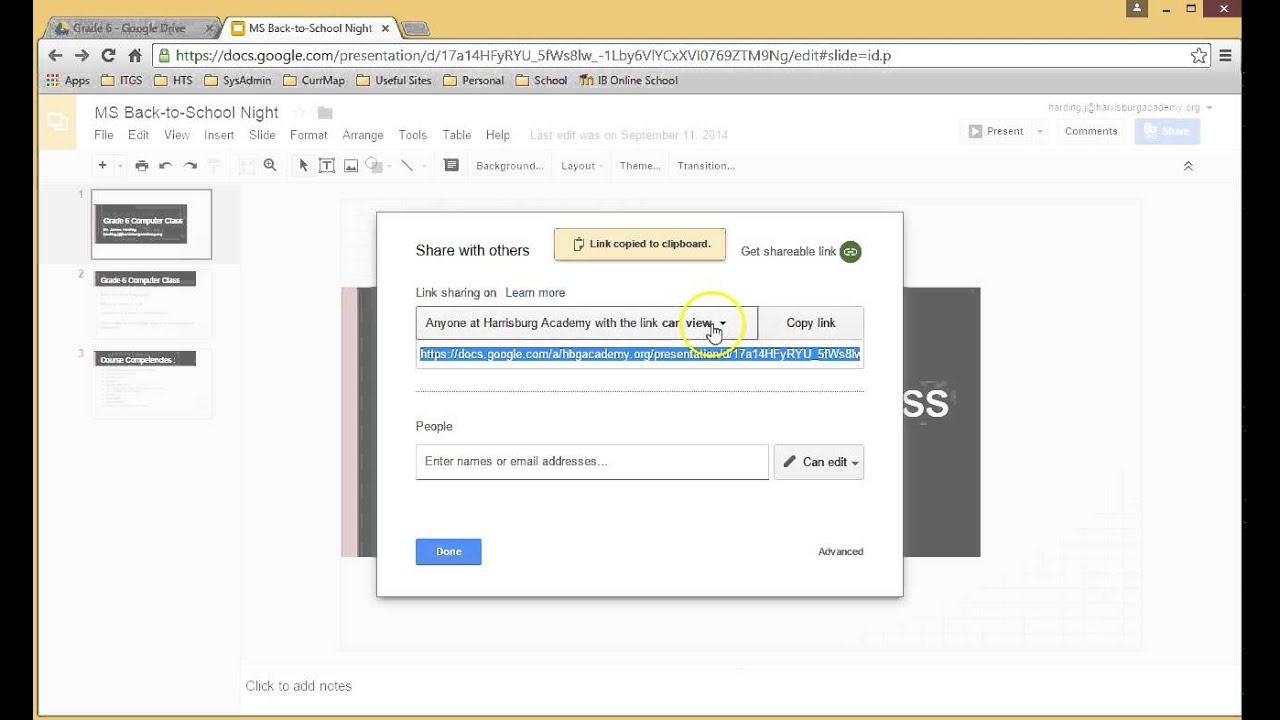1280x720 pixels.
Task: Open the Theme... toolbar option
Action: 640,166
